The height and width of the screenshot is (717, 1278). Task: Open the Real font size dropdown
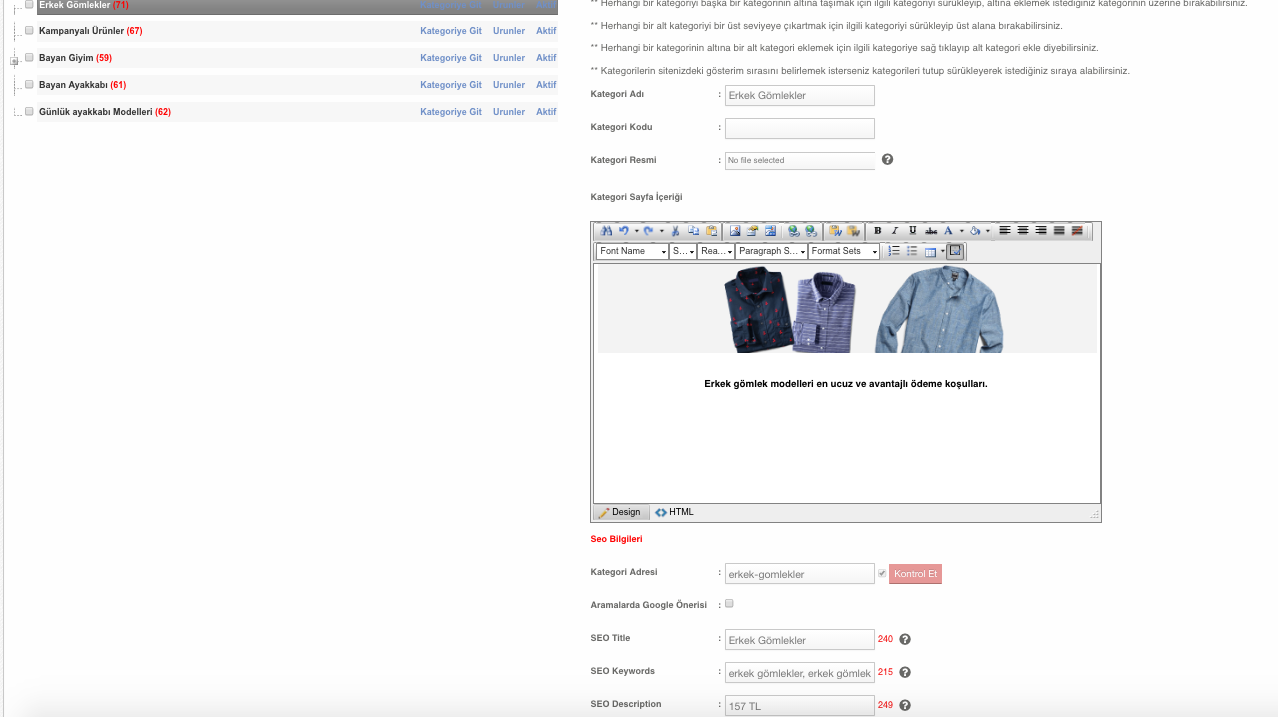click(716, 251)
